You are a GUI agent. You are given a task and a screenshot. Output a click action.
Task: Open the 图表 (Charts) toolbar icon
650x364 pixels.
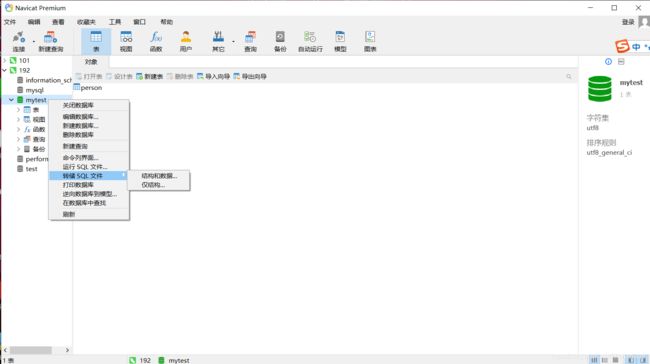click(x=370, y=41)
